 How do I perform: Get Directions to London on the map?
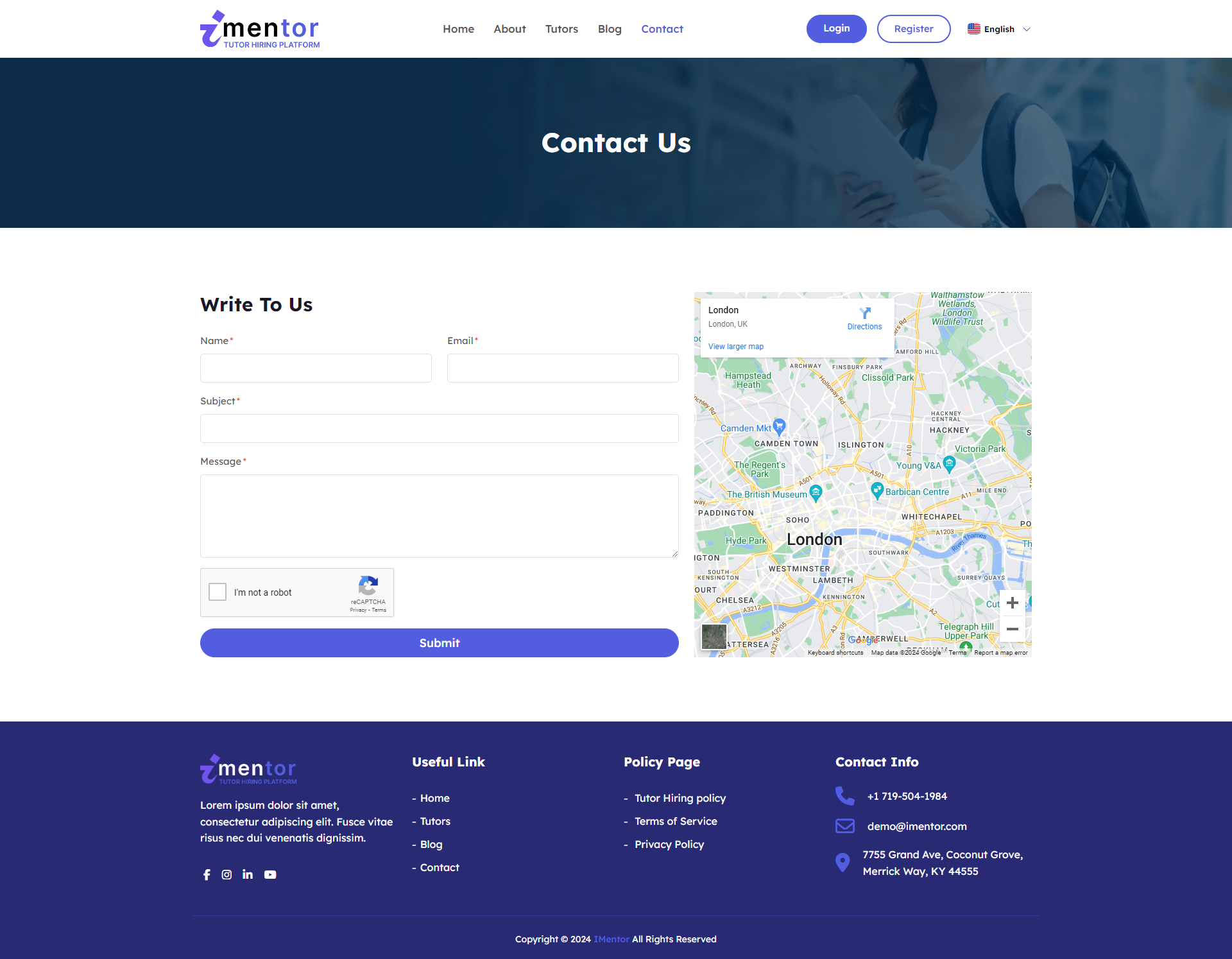pyautogui.click(x=864, y=318)
